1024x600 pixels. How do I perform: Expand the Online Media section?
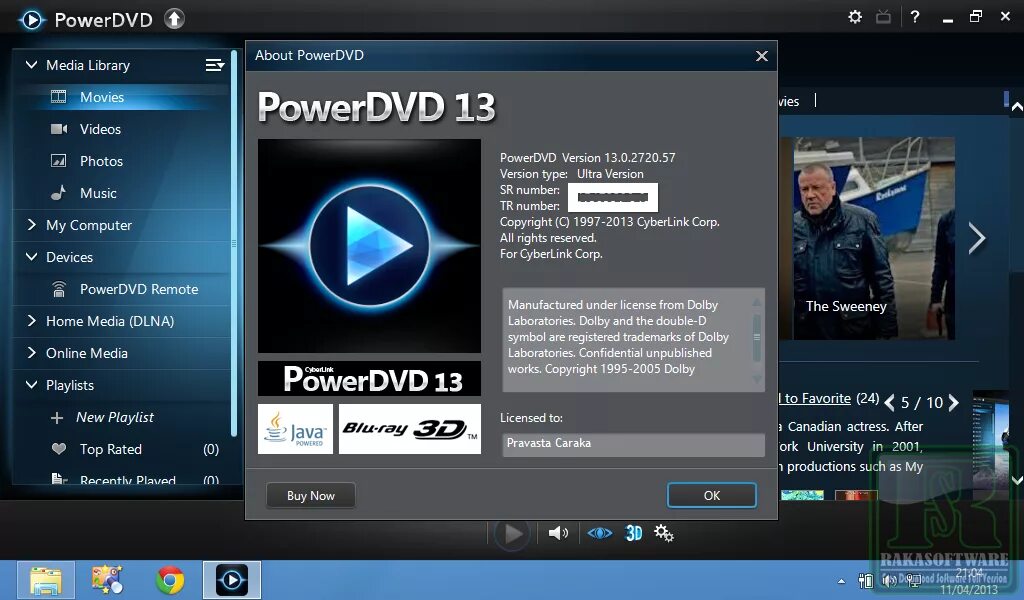pyautogui.click(x=31, y=353)
